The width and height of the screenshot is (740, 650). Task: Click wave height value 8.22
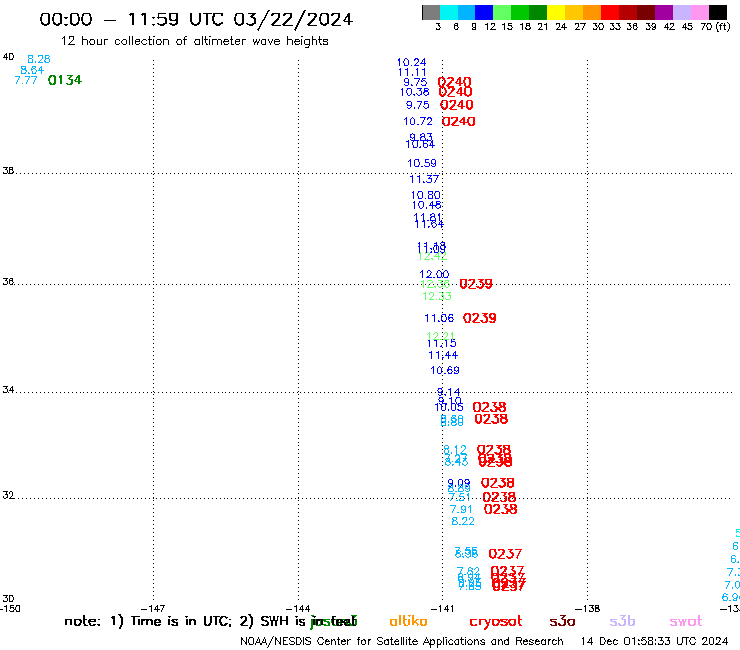[463, 522]
